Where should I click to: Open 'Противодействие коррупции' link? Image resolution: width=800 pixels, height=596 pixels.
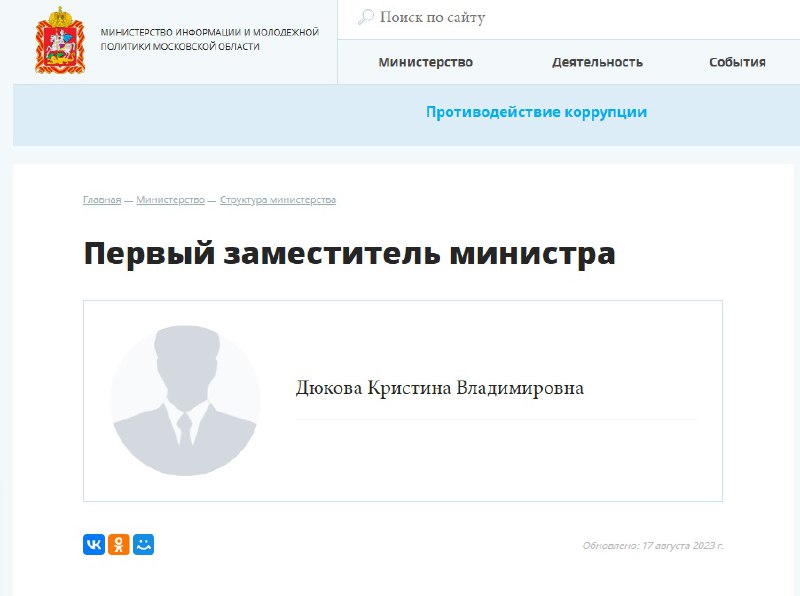537,112
